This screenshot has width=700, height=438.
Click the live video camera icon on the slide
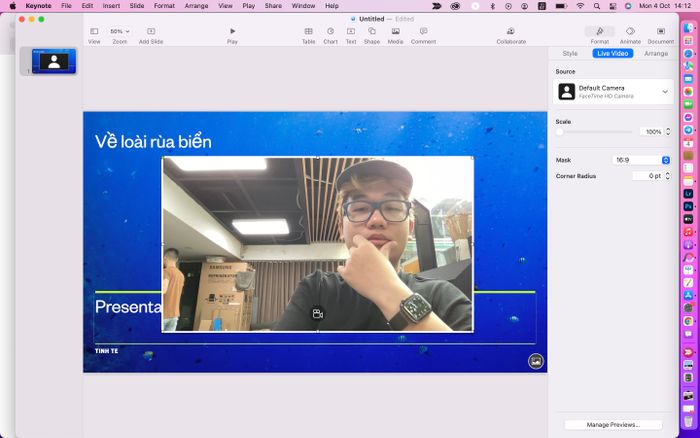coord(318,314)
